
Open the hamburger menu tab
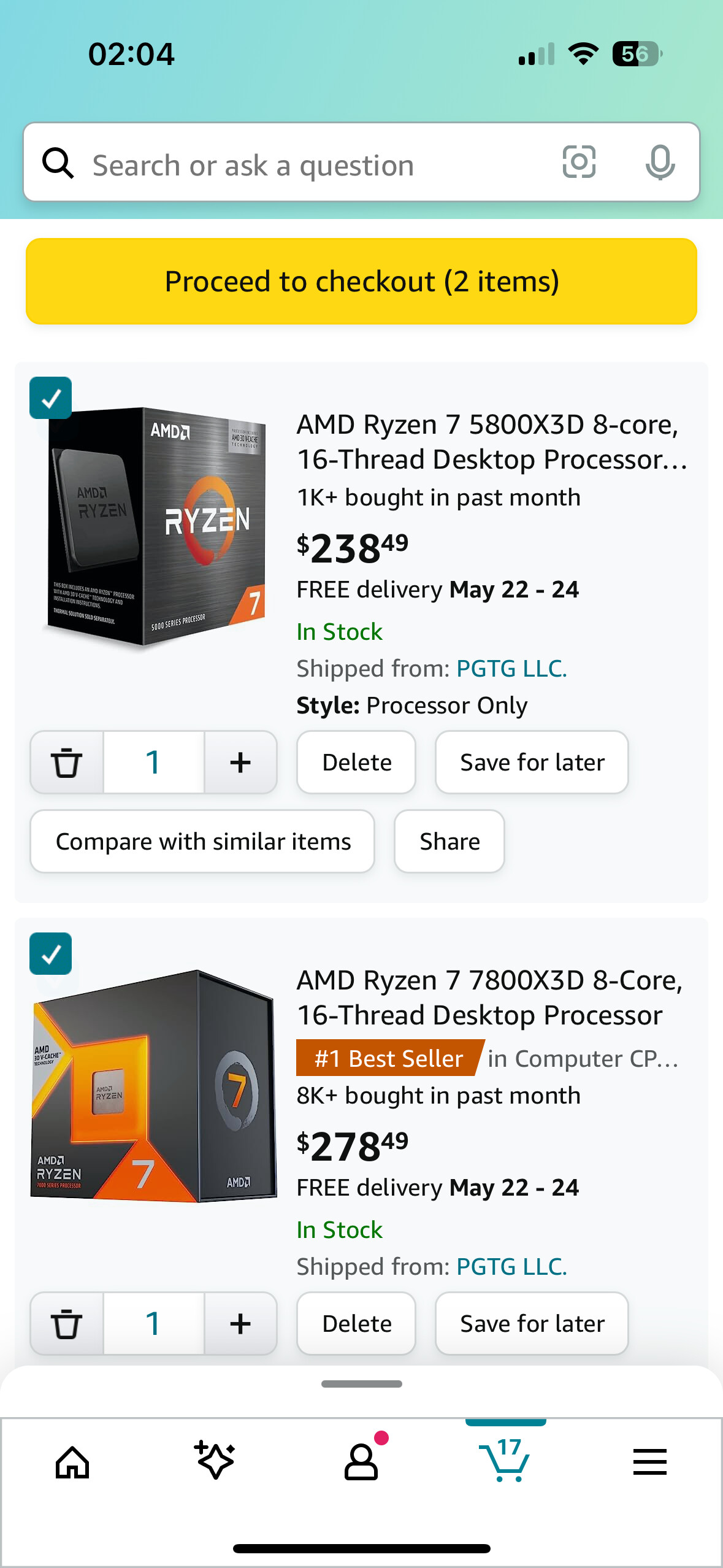point(649,1462)
